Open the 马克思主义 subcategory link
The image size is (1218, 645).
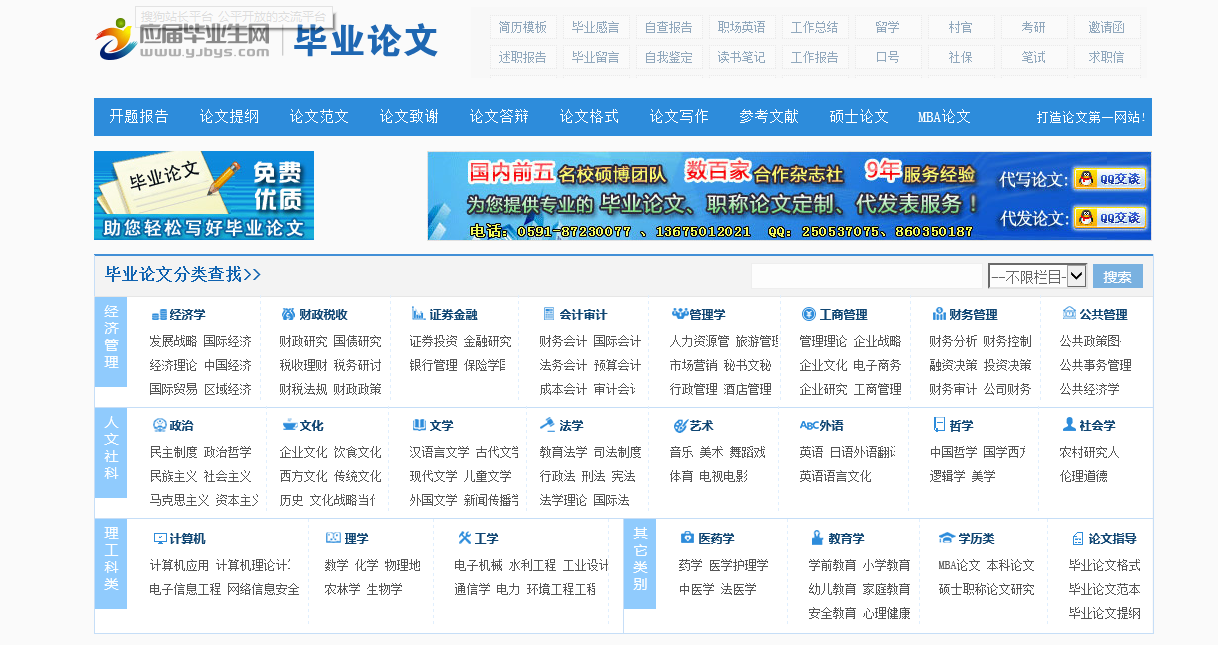pyautogui.click(x=179, y=500)
